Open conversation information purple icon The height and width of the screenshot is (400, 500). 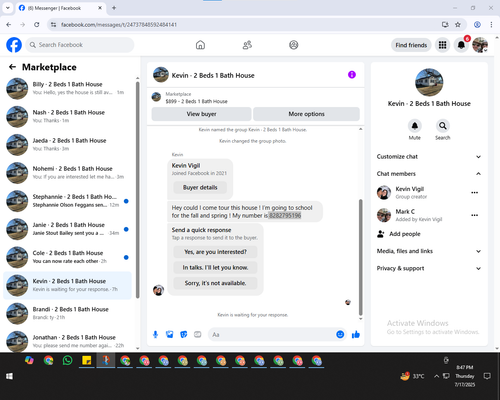pyautogui.click(x=352, y=75)
